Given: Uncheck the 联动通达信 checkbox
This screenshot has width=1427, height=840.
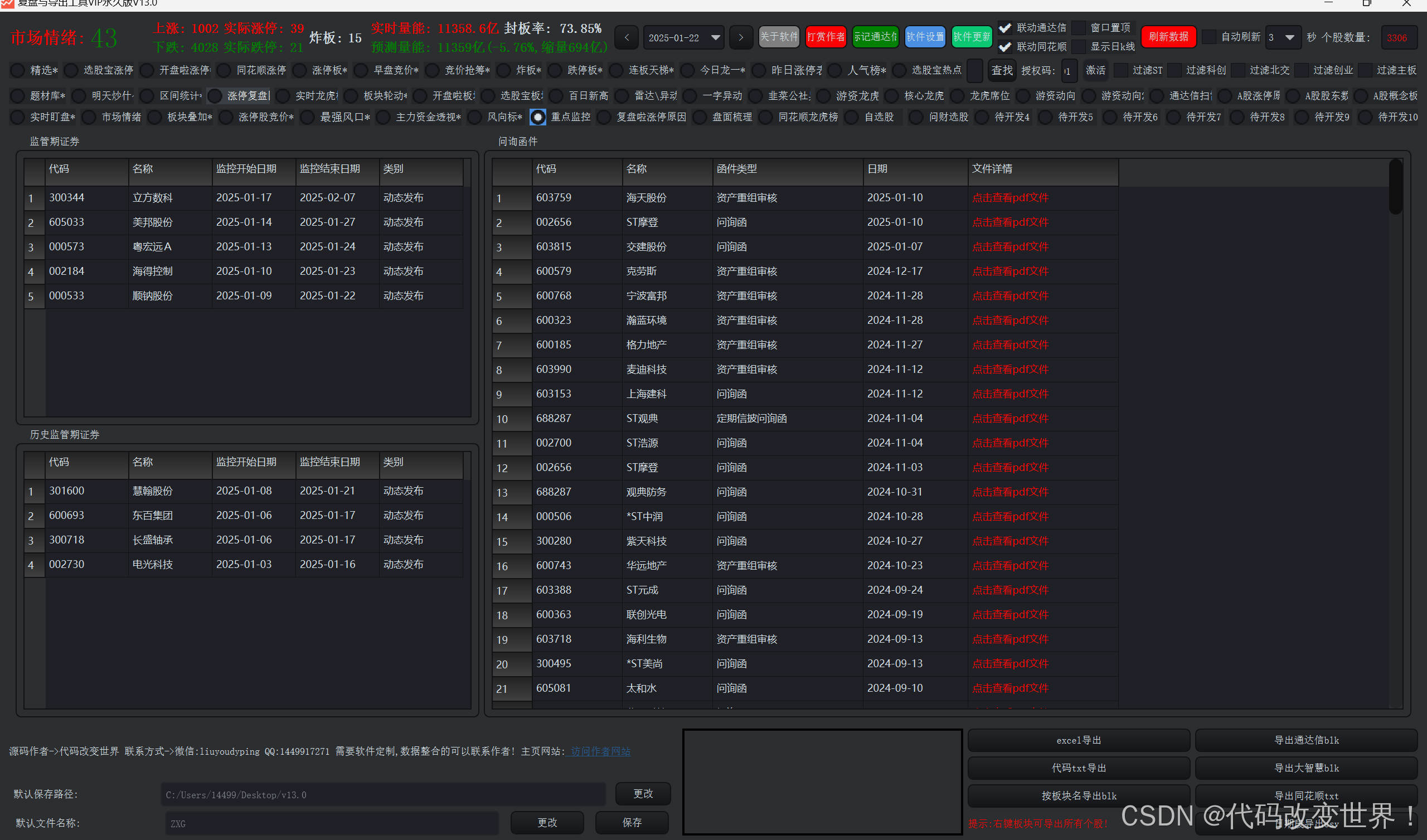Looking at the screenshot, I should coord(1005,28).
